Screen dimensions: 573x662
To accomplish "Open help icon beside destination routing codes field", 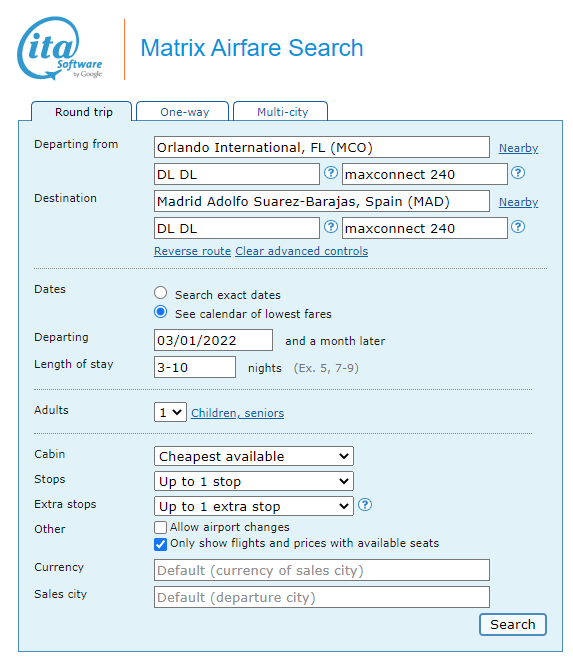I will pos(331,227).
